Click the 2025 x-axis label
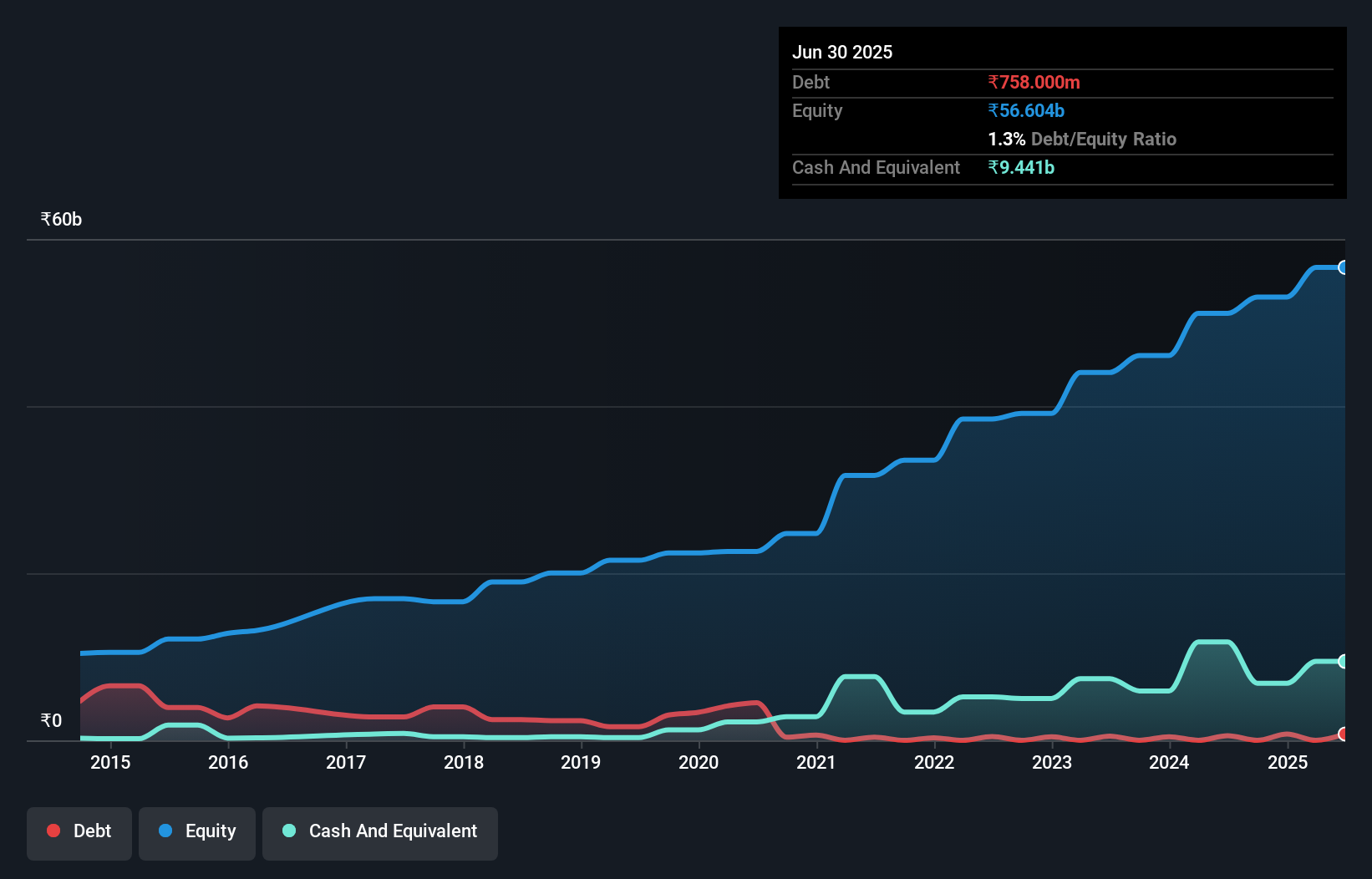The height and width of the screenshot is (879, 1372). pos(1288,762)
